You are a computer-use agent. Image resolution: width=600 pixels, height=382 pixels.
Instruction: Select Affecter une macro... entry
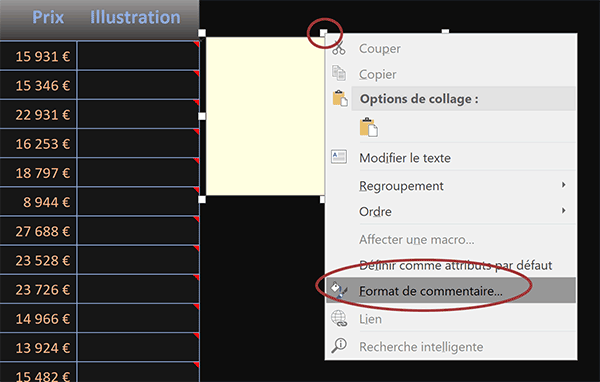click(x=451, y=240)
